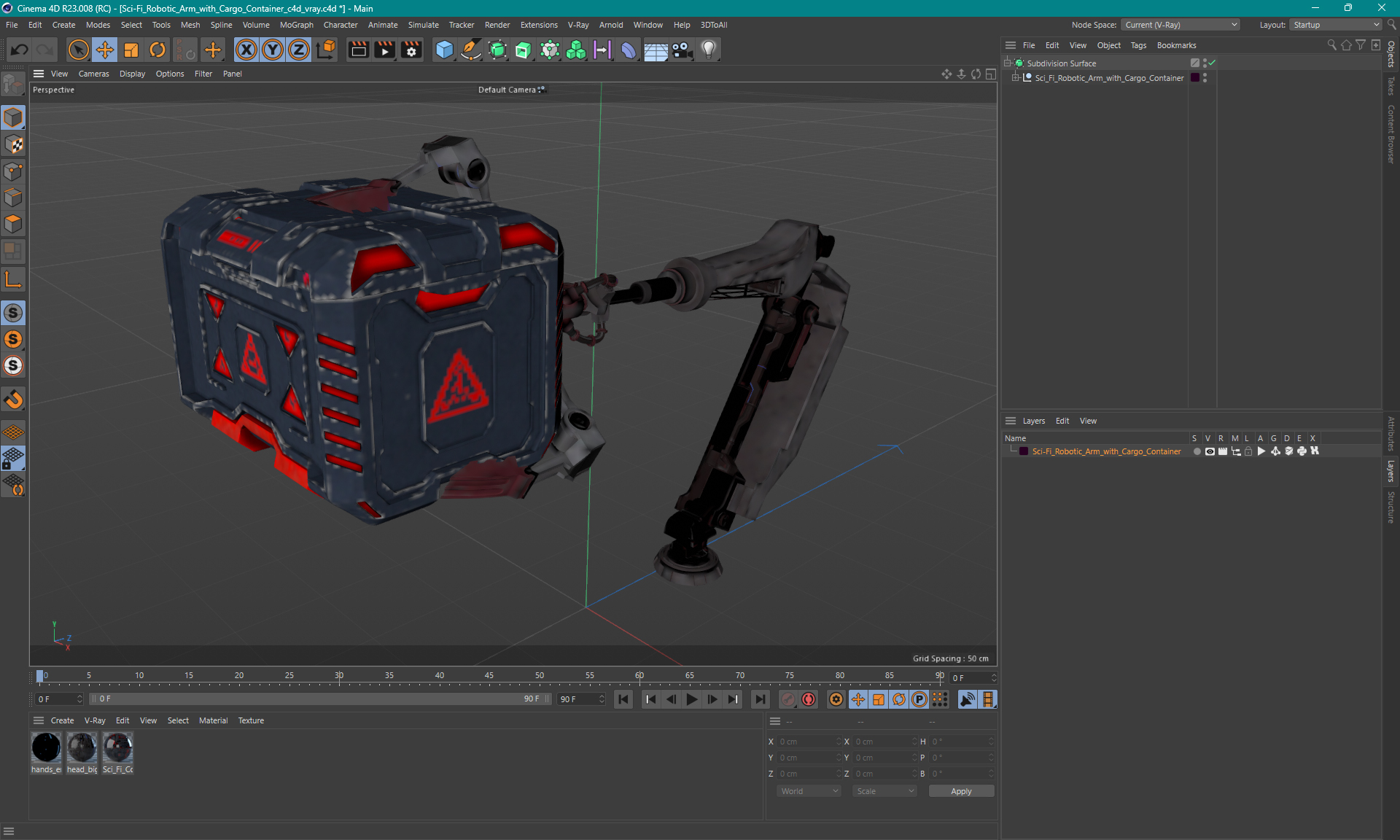Image resolution: width=1400 pixels, height=840 pixels.
Task: Click the Rotate tool icon
Action: (x=155, y=49)
